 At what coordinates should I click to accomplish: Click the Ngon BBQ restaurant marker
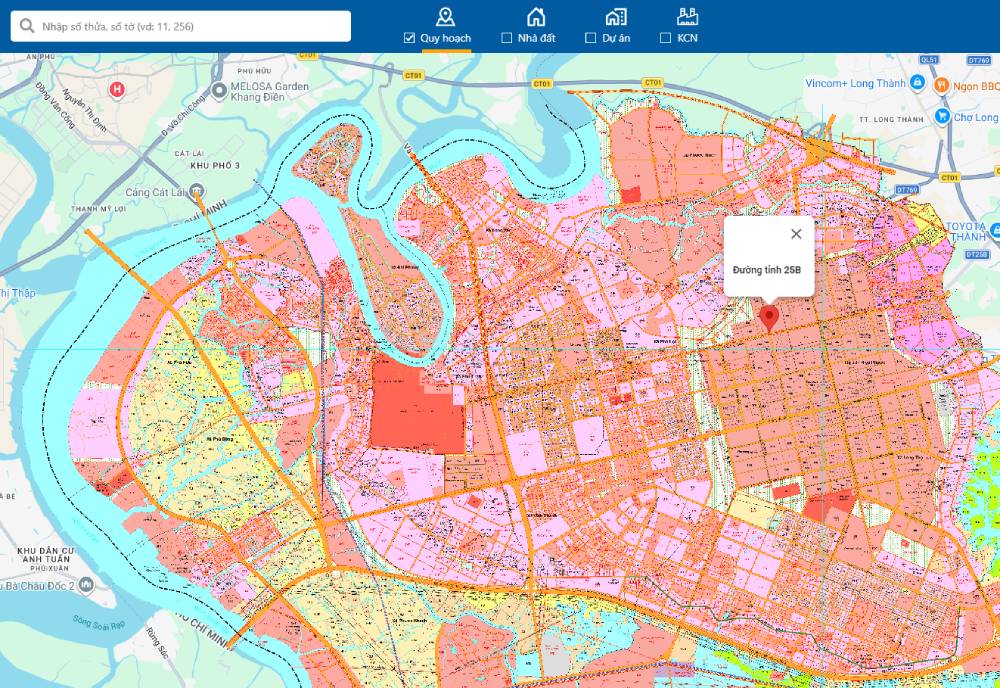941,86
